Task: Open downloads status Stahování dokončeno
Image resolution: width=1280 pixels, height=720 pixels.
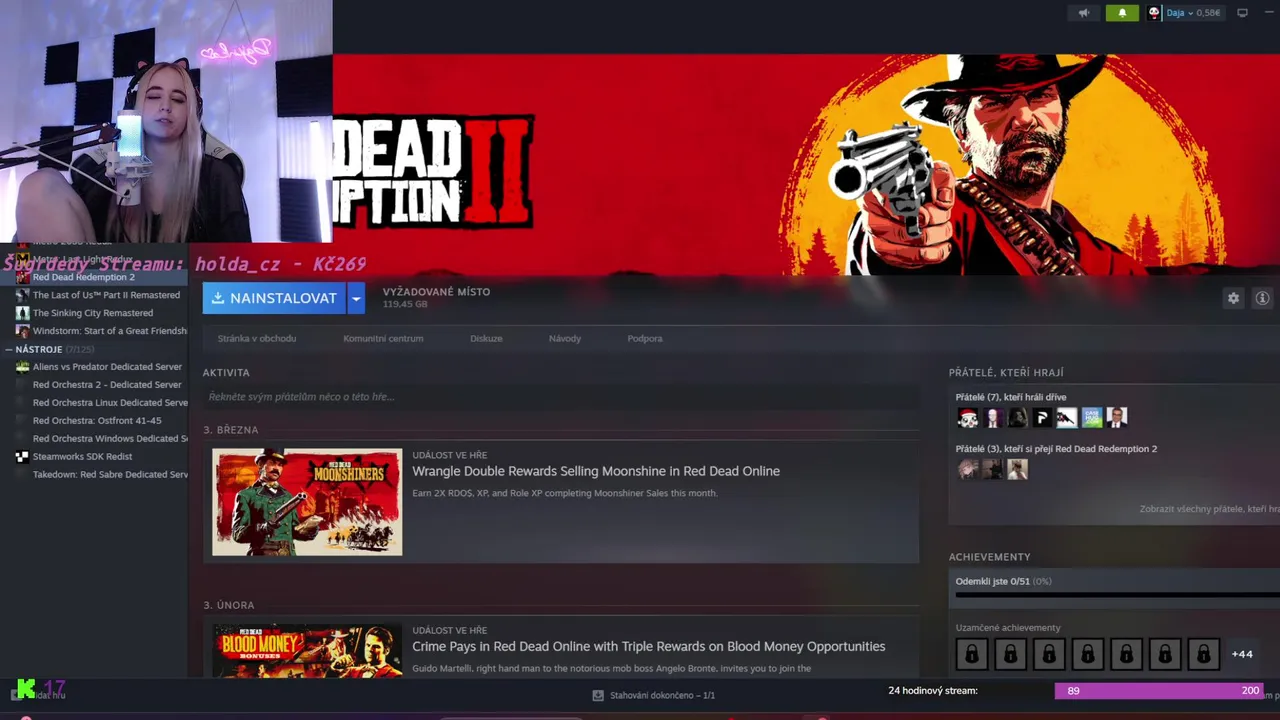Action: tap(653, 695)
